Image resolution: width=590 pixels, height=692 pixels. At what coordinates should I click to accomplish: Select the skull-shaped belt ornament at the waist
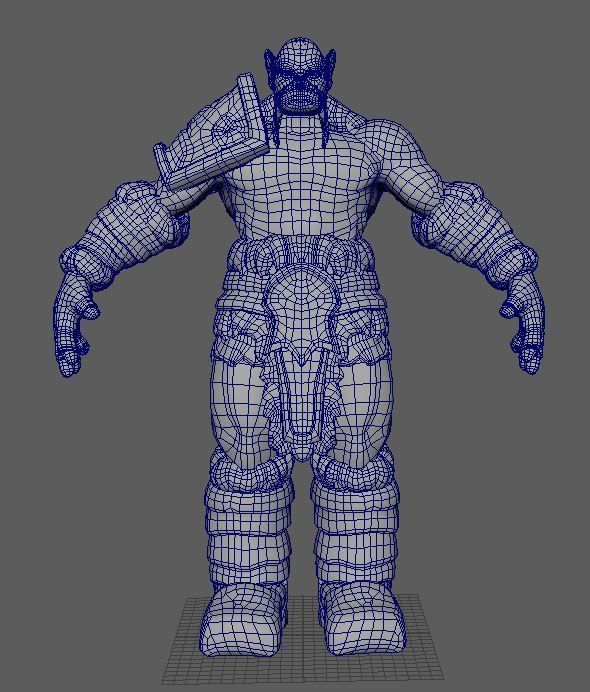[x=300, y=315]
